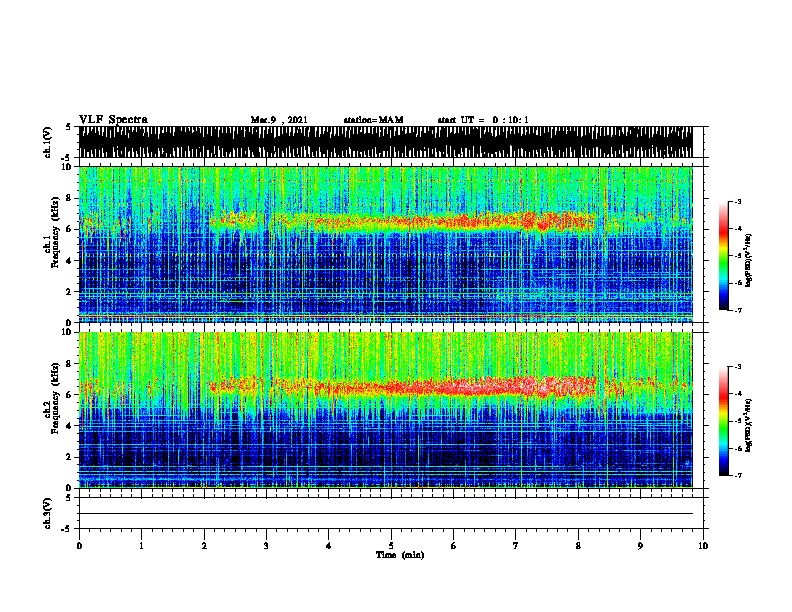The height and width of the screenshot is (612, 792).
Task: Click the flat ch.3 signal line
Action: [x=385, y=514]
